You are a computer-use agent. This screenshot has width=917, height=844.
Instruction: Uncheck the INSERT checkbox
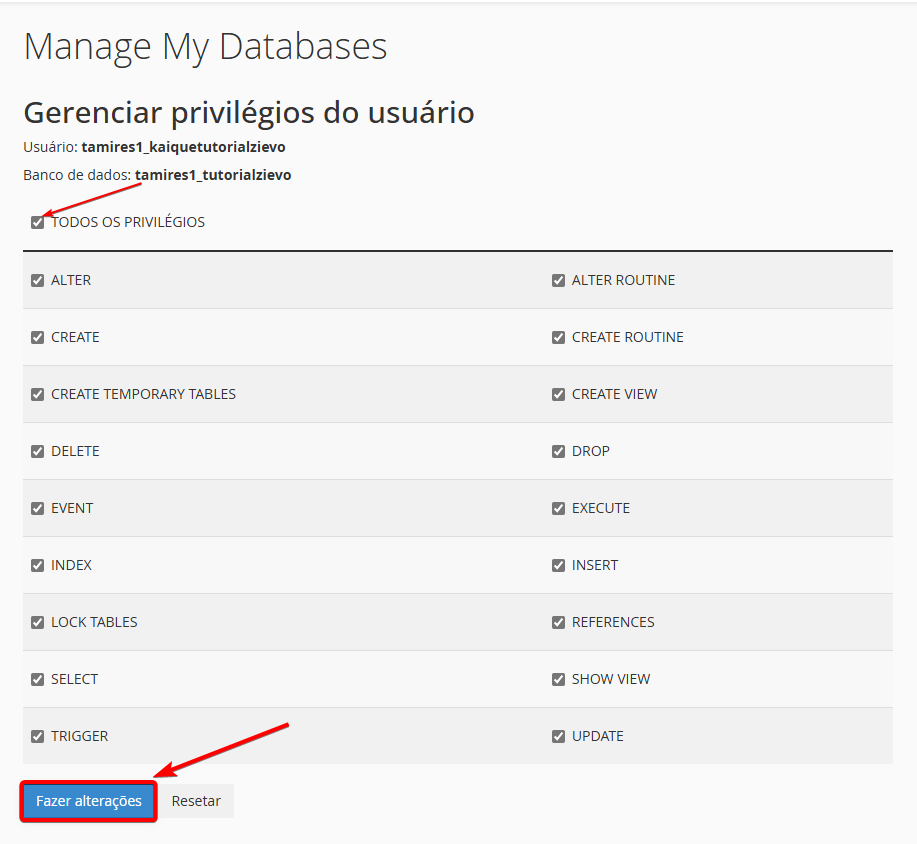[x=559, y=566]
